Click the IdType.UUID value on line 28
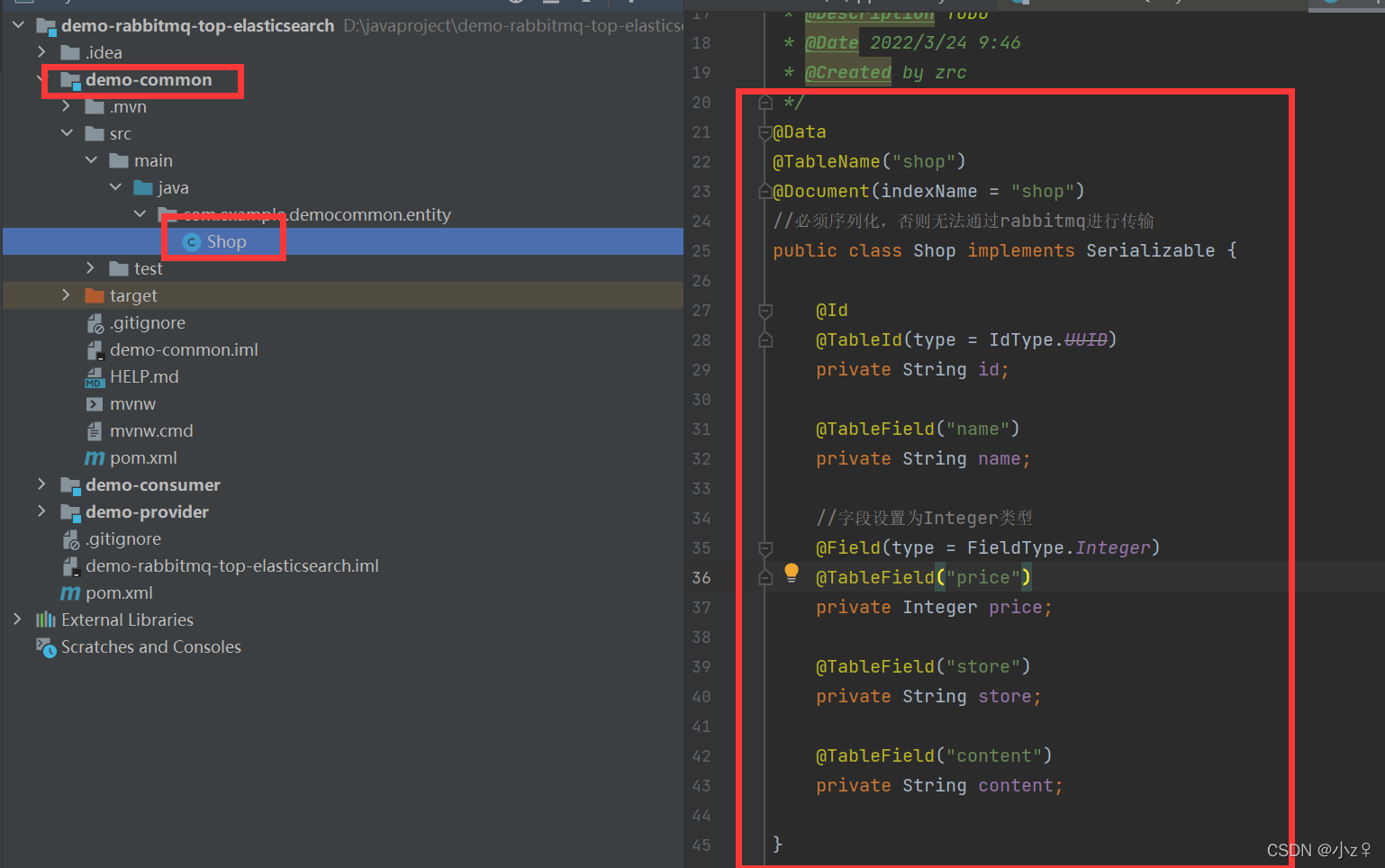 click(1048, 339)
